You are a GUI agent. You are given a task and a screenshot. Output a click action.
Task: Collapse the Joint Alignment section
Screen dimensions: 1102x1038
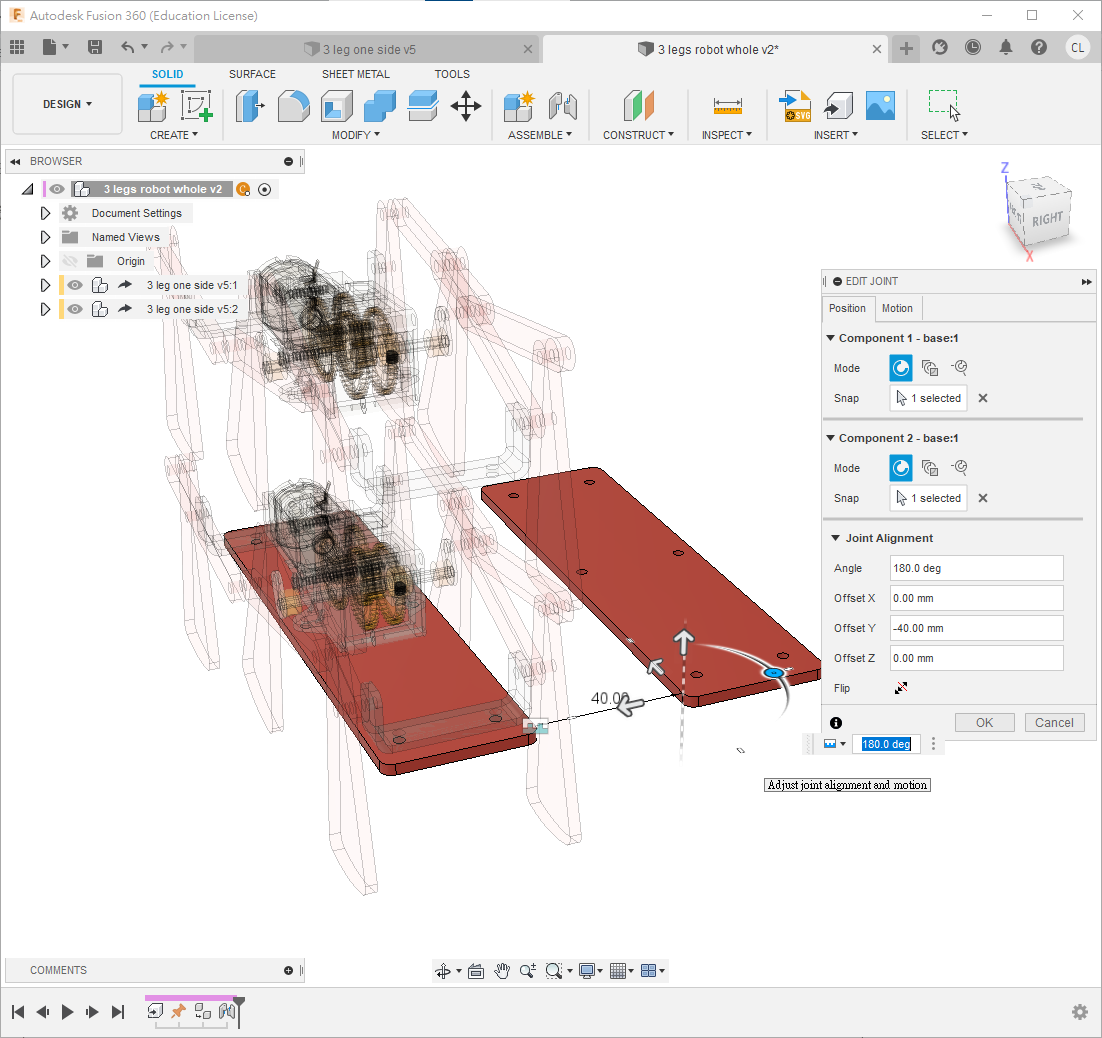point(836,538)
